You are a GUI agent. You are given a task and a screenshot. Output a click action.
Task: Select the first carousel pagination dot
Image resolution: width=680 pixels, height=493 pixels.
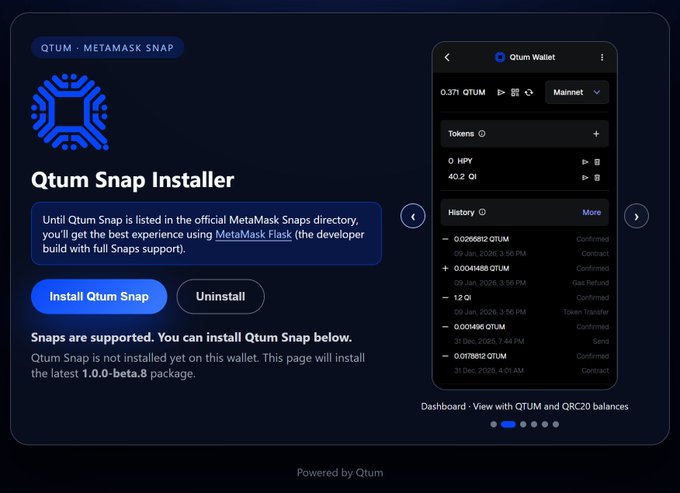pos(494,424)
